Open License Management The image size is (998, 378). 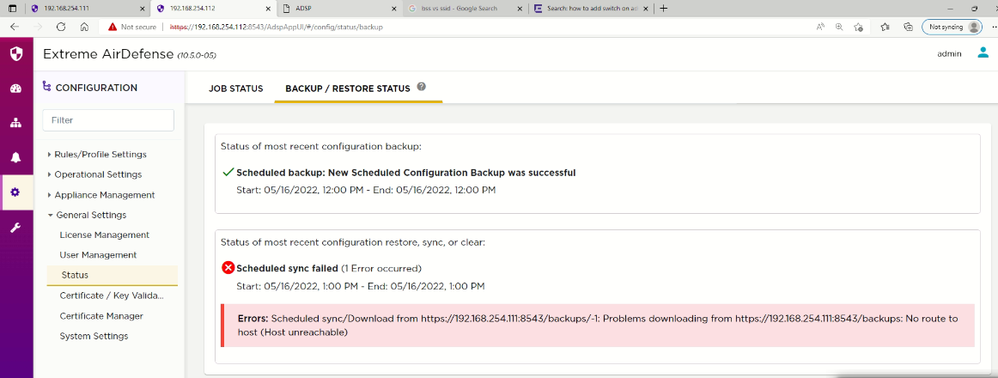pos(104,235)
